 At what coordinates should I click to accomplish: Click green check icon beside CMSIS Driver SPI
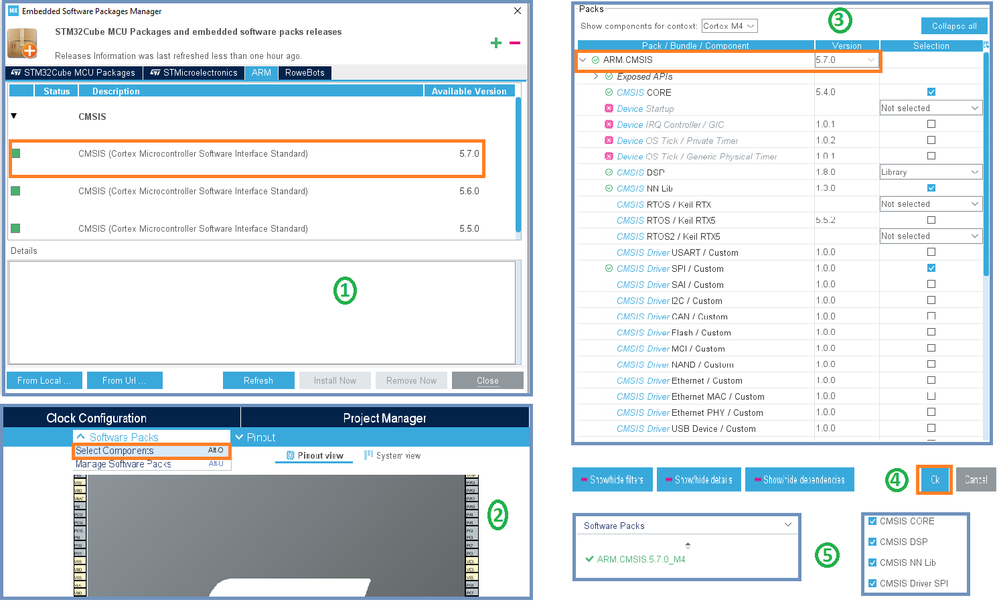[x=608, y=268]
